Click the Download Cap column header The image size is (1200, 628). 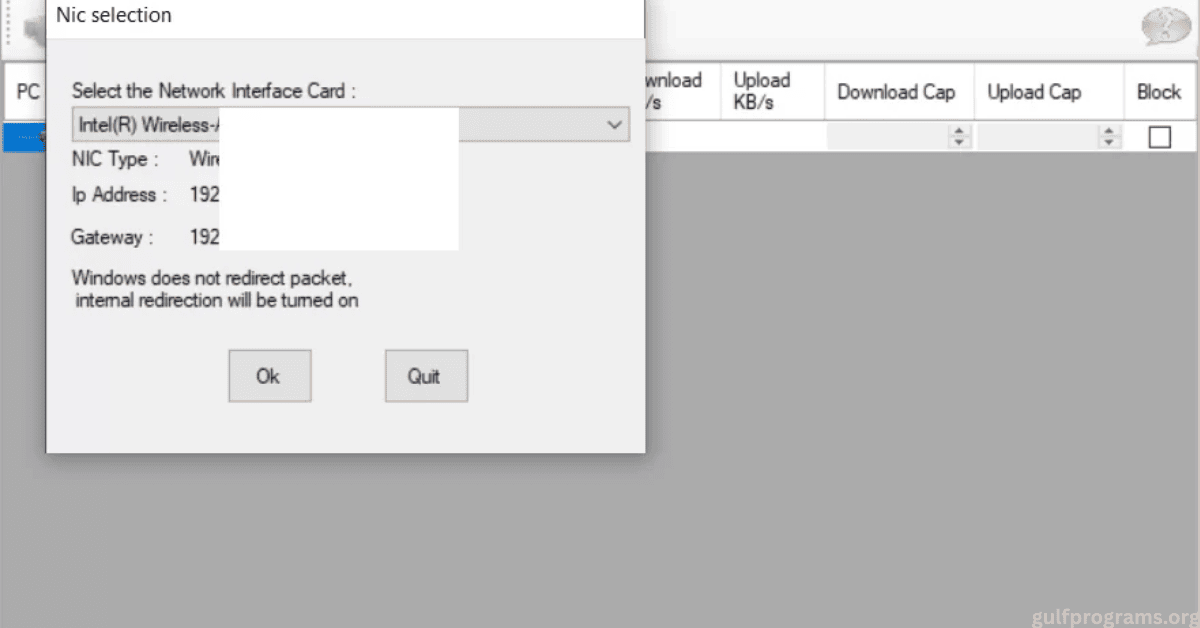(897, 92)
